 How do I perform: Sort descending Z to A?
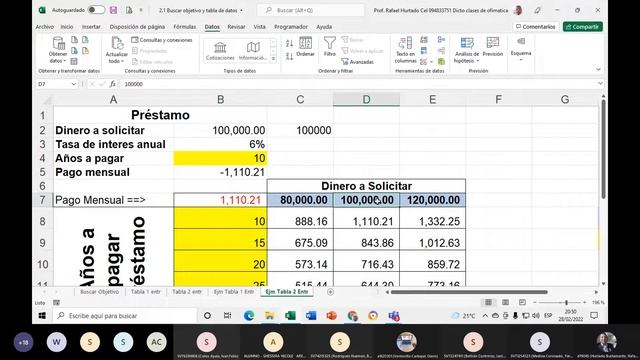[289, 56]
